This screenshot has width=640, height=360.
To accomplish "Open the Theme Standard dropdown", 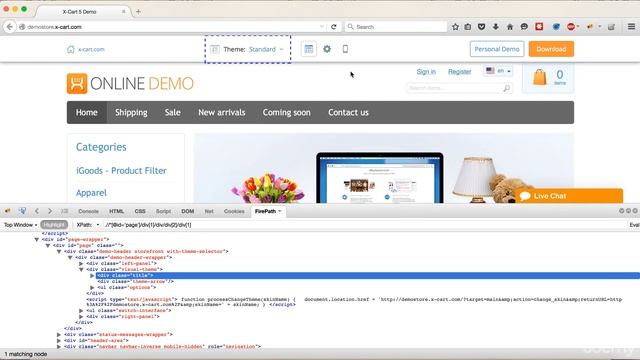I will click(248, 49).
